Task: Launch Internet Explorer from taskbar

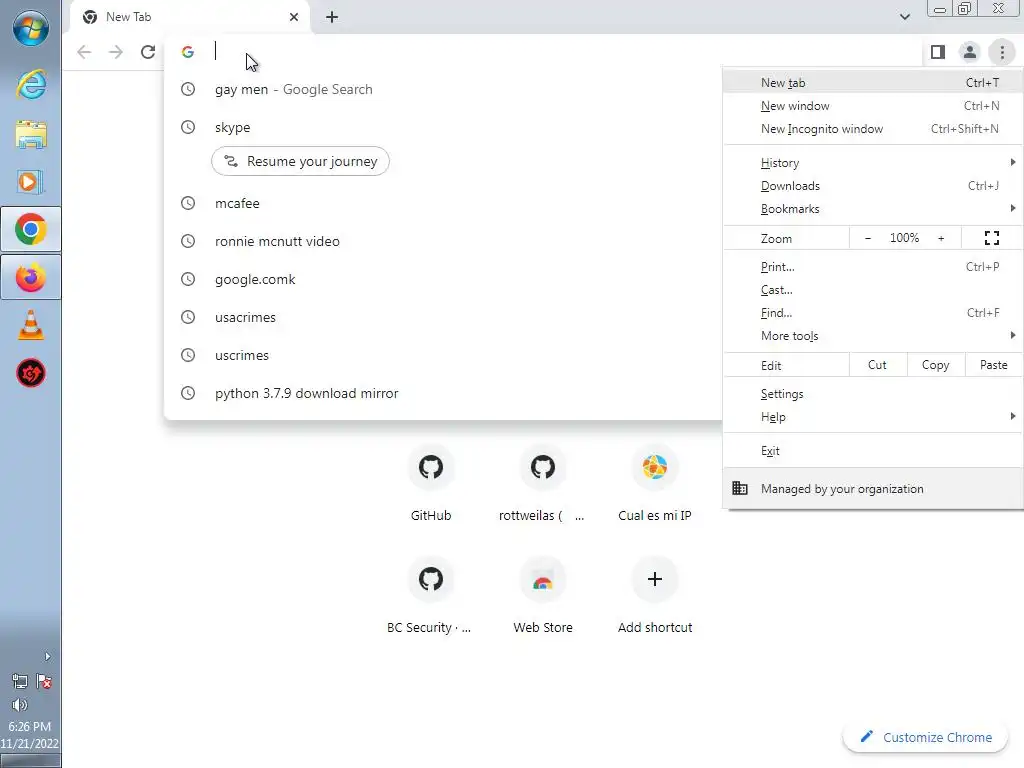Action: (31, 85)
